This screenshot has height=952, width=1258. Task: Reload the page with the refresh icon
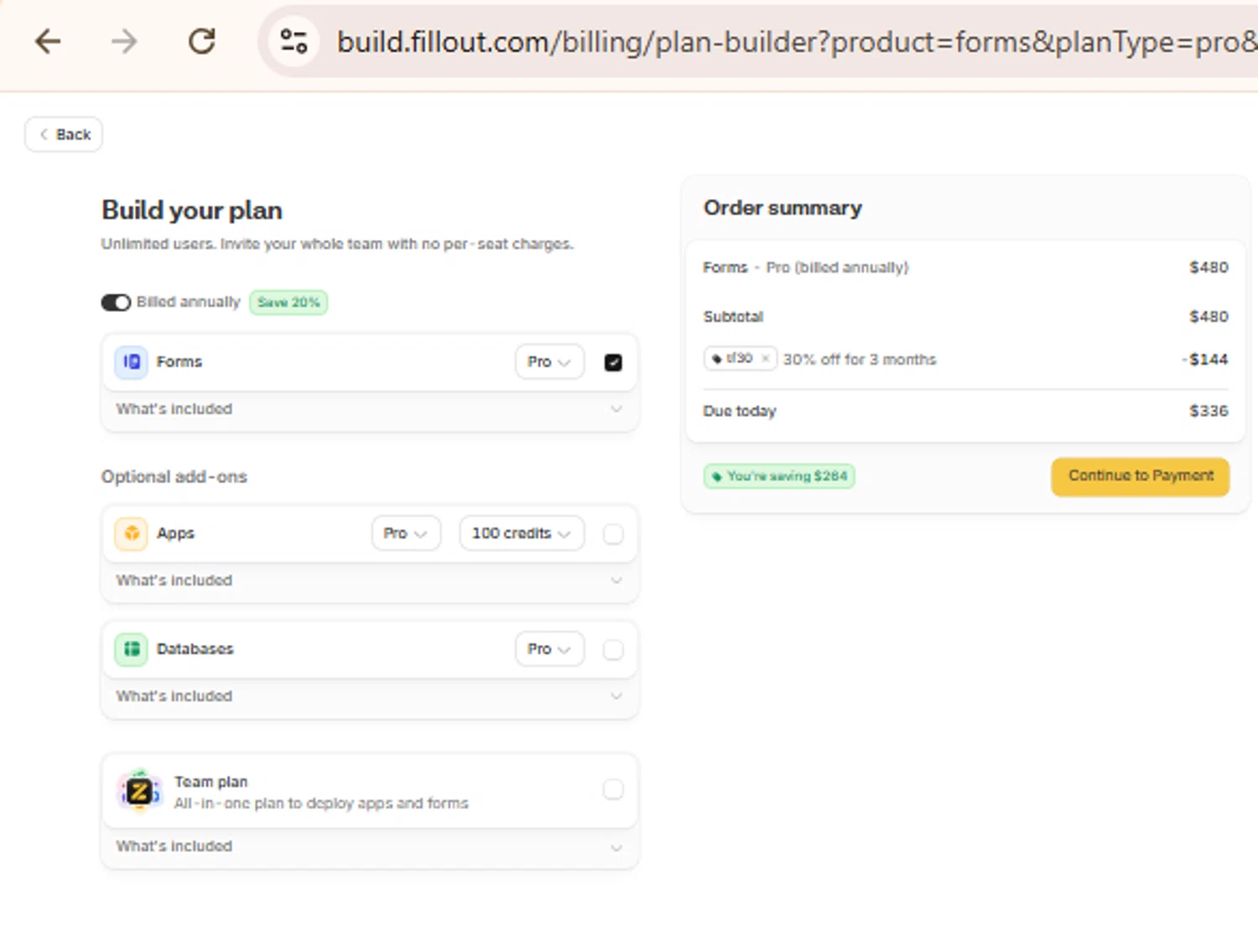pos(201,41)
